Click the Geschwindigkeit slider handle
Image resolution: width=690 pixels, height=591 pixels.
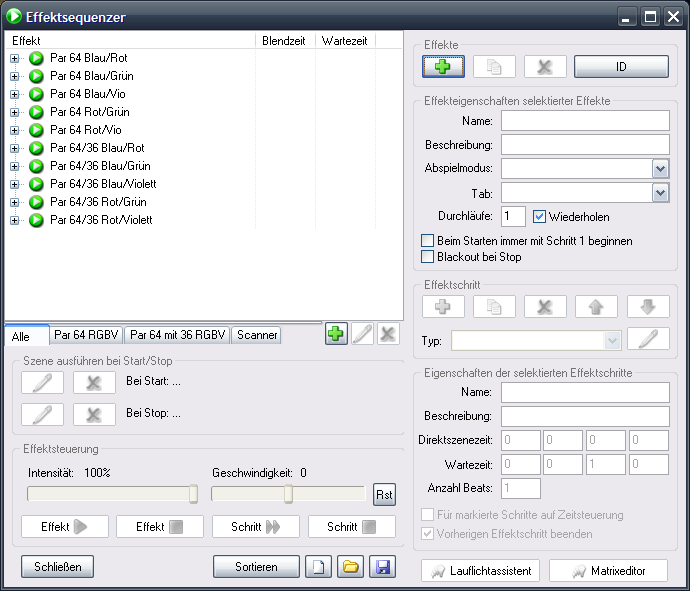[288, 494]
